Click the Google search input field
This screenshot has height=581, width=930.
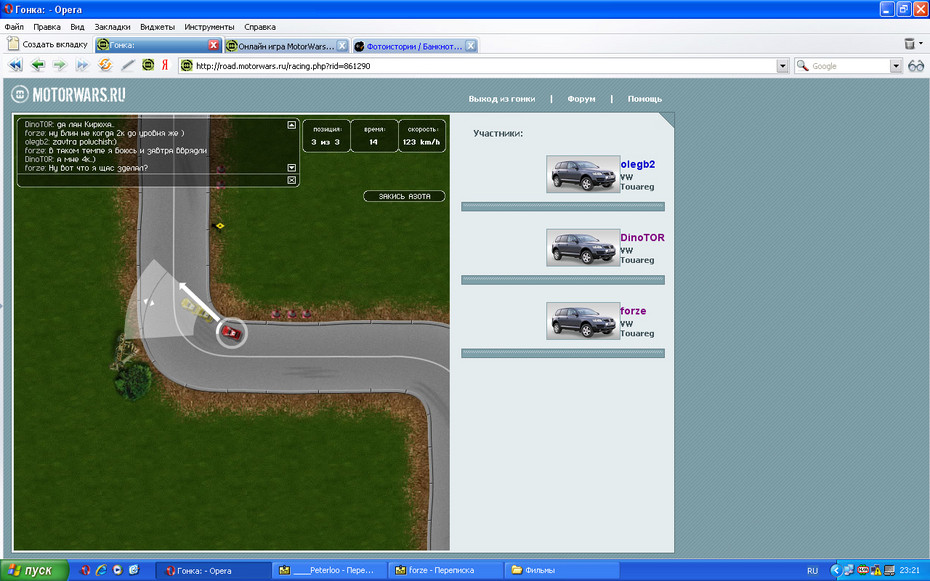(x=849, y=66)
